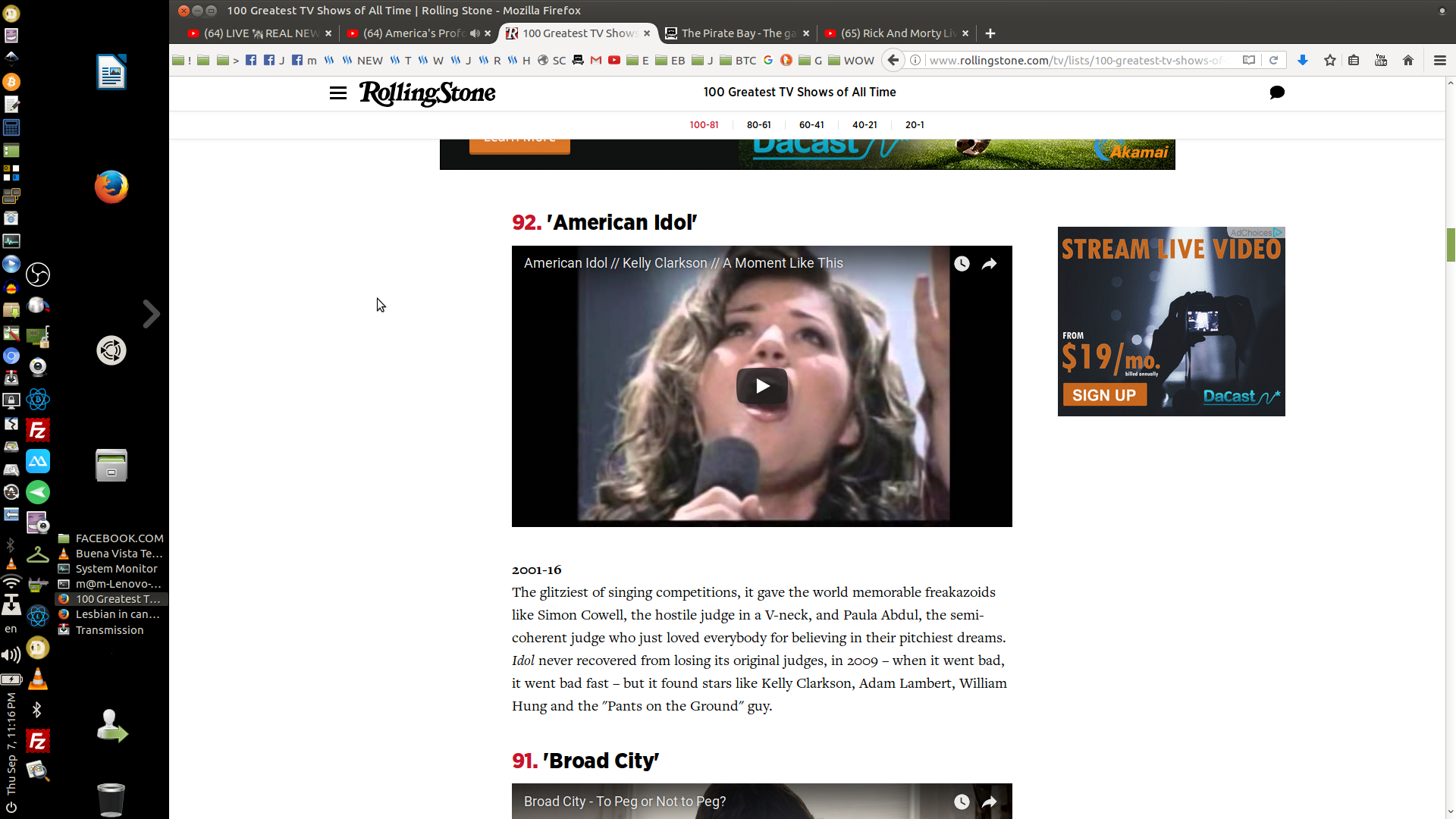Open the Firefox downloads arrow
The height and width of the screenshot is (819, 1456).
(1303, 60)
